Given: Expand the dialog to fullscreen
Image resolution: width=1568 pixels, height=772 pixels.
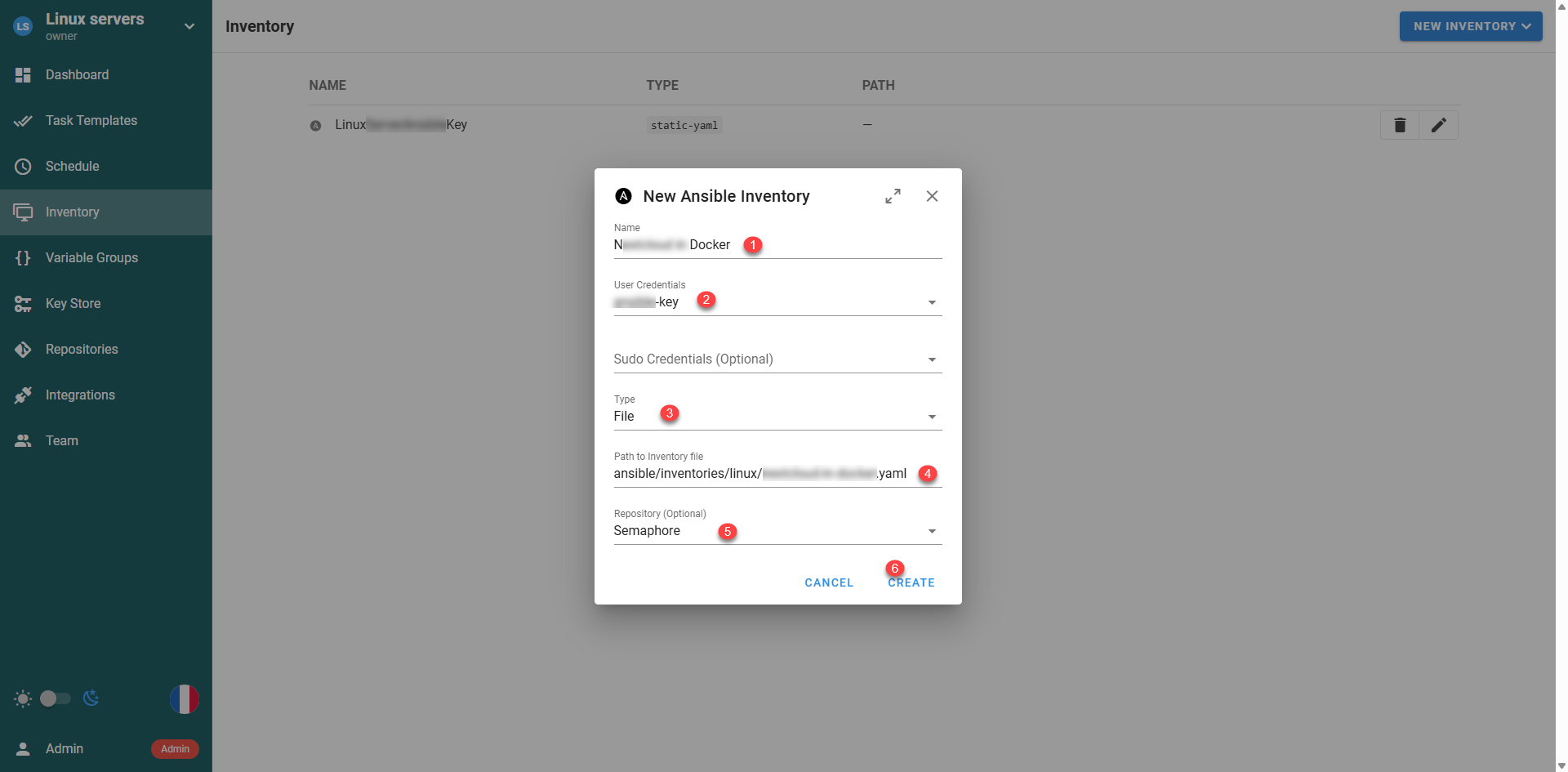Looking at the screenshot, I should click(893, 196).
